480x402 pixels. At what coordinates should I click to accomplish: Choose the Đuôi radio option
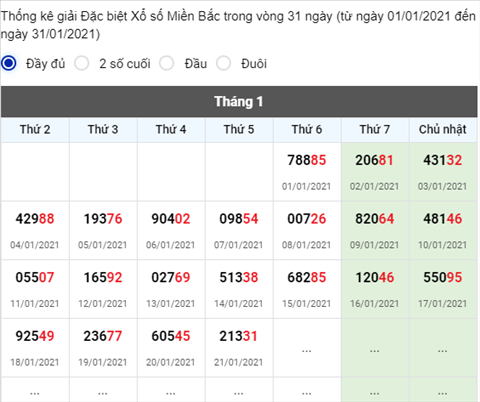(x=223, y=63)
